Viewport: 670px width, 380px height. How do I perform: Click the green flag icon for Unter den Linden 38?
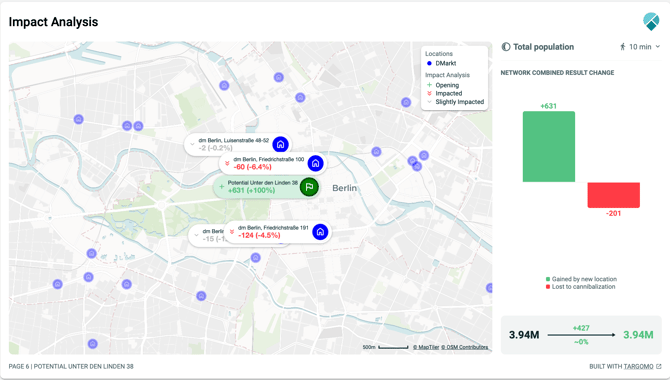point(309,187)
